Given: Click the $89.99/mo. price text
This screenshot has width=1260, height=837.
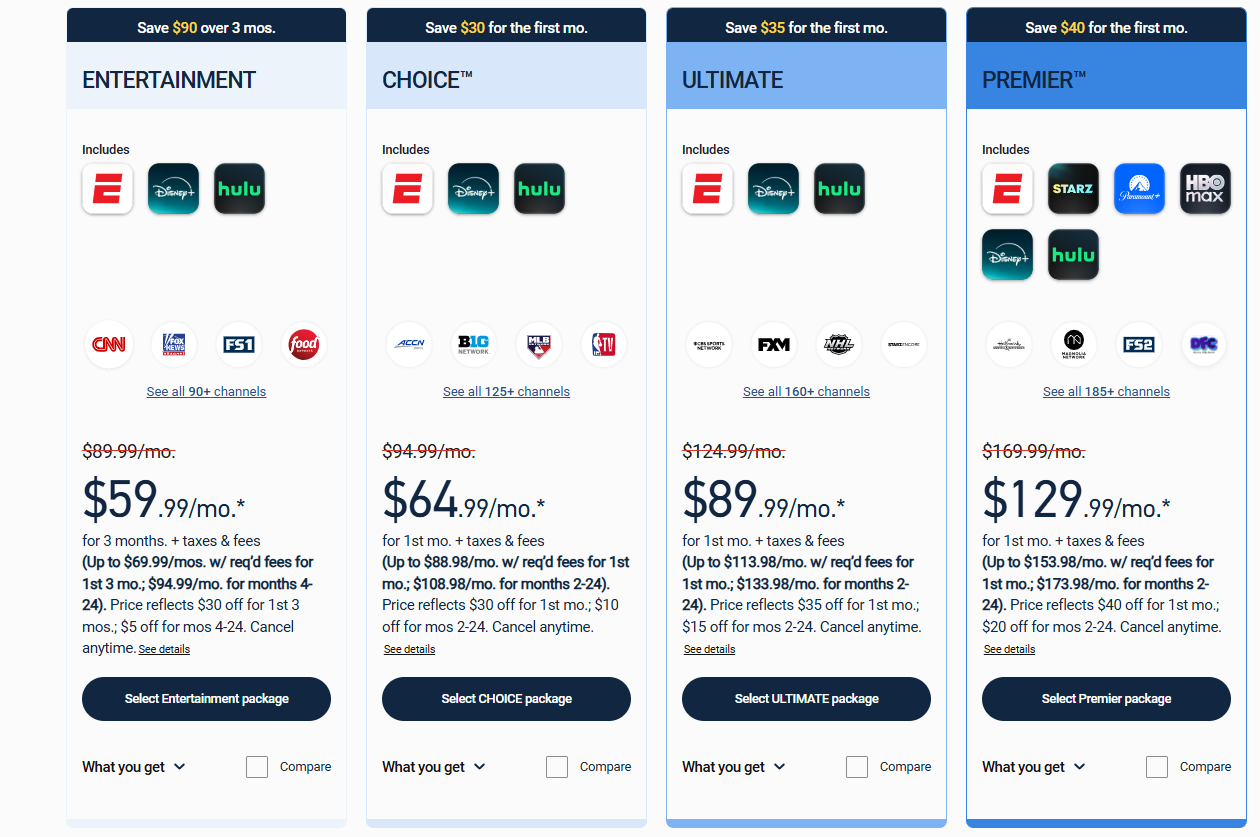Looking at the screenshot, I should click(764, 500).
